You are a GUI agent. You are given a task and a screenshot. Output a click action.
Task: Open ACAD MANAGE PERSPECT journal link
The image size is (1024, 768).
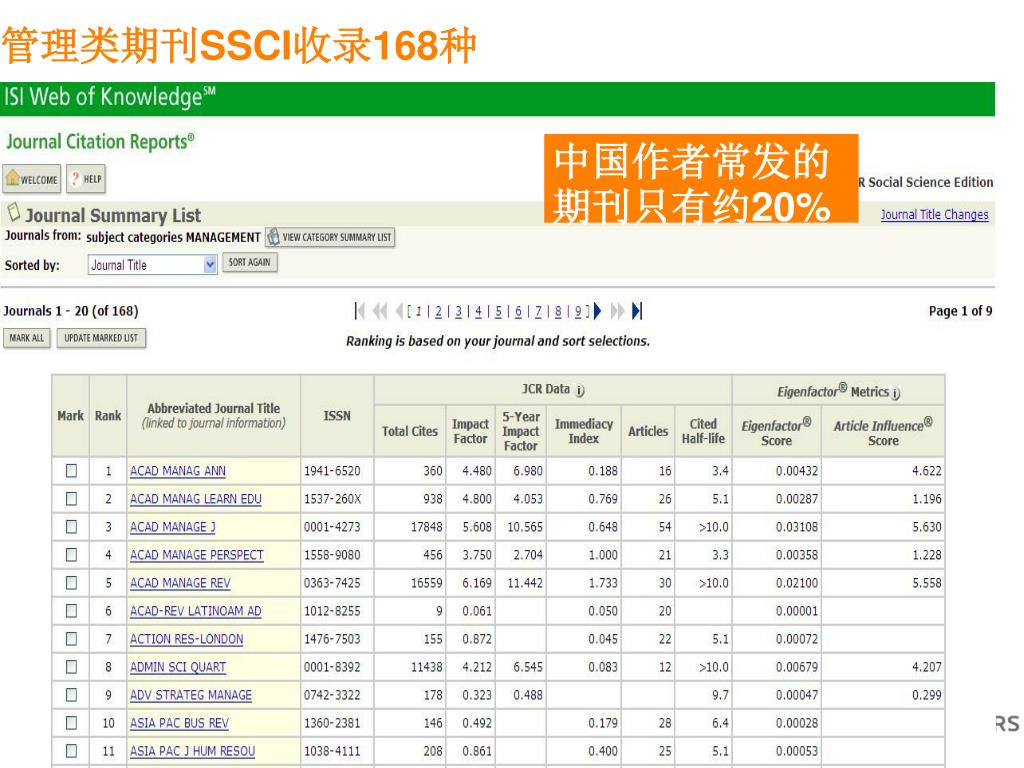point(197,555)
